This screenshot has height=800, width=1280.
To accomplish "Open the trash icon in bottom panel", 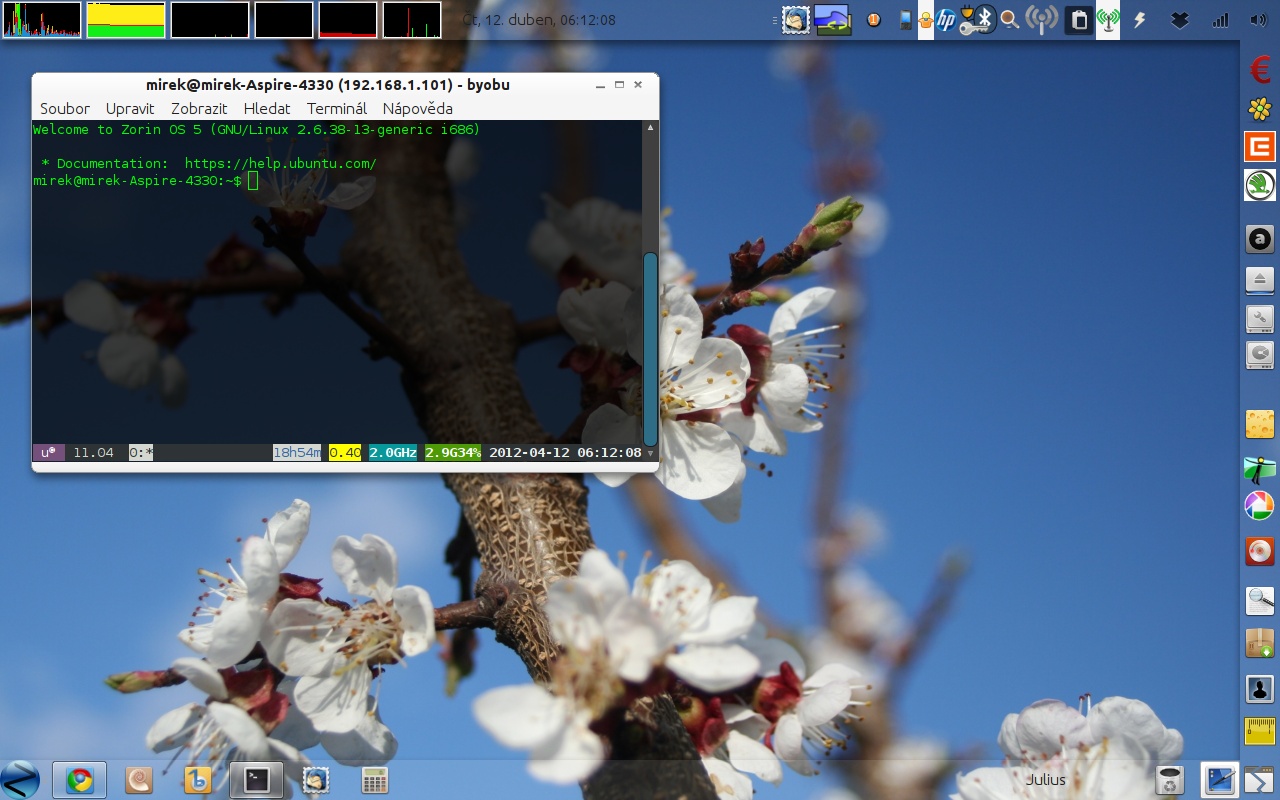I will point(1169,780).
